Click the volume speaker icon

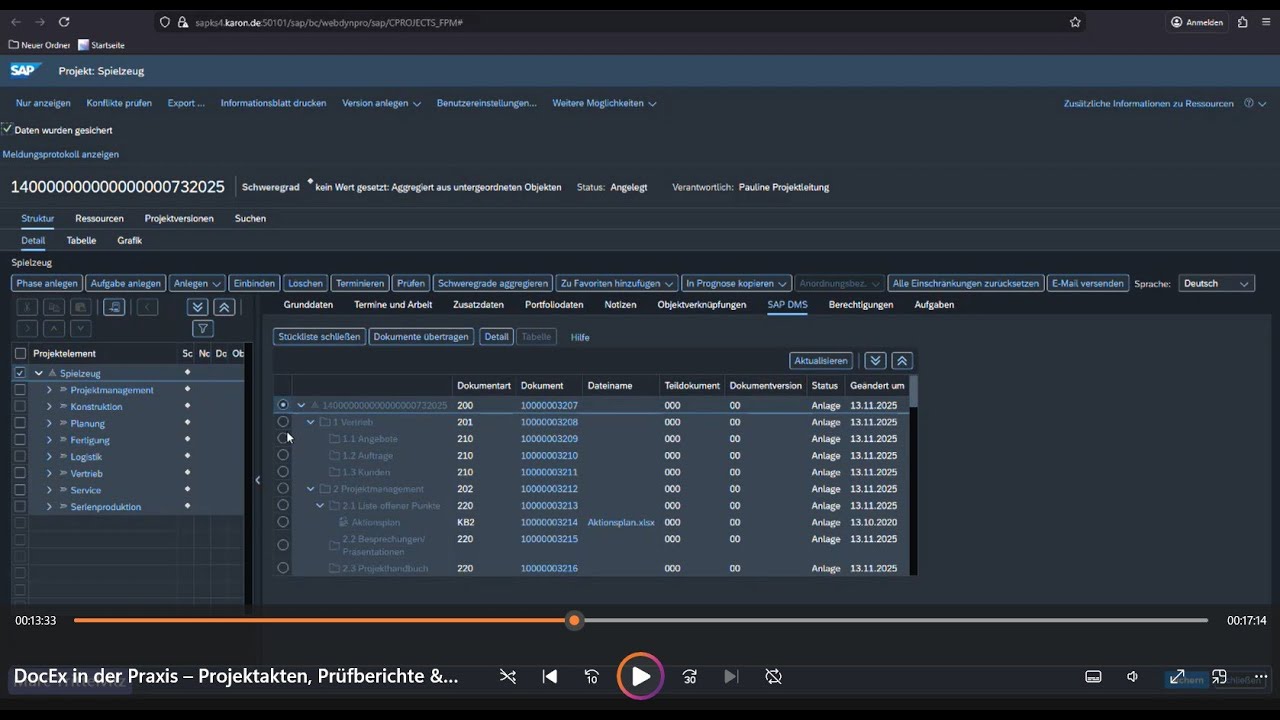point(1133,677)
